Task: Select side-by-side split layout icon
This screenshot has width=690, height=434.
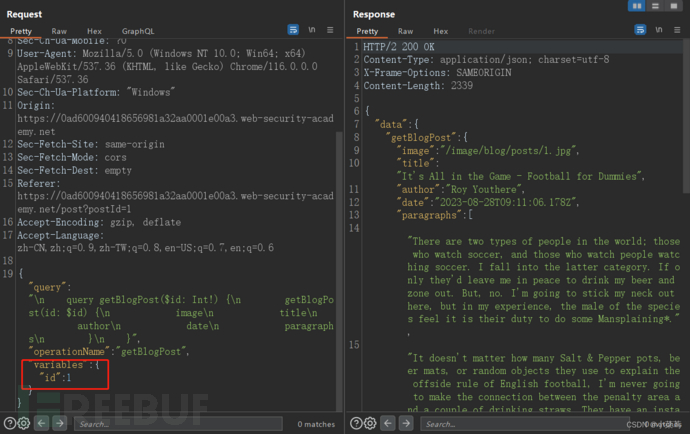Action: point(638,6)
